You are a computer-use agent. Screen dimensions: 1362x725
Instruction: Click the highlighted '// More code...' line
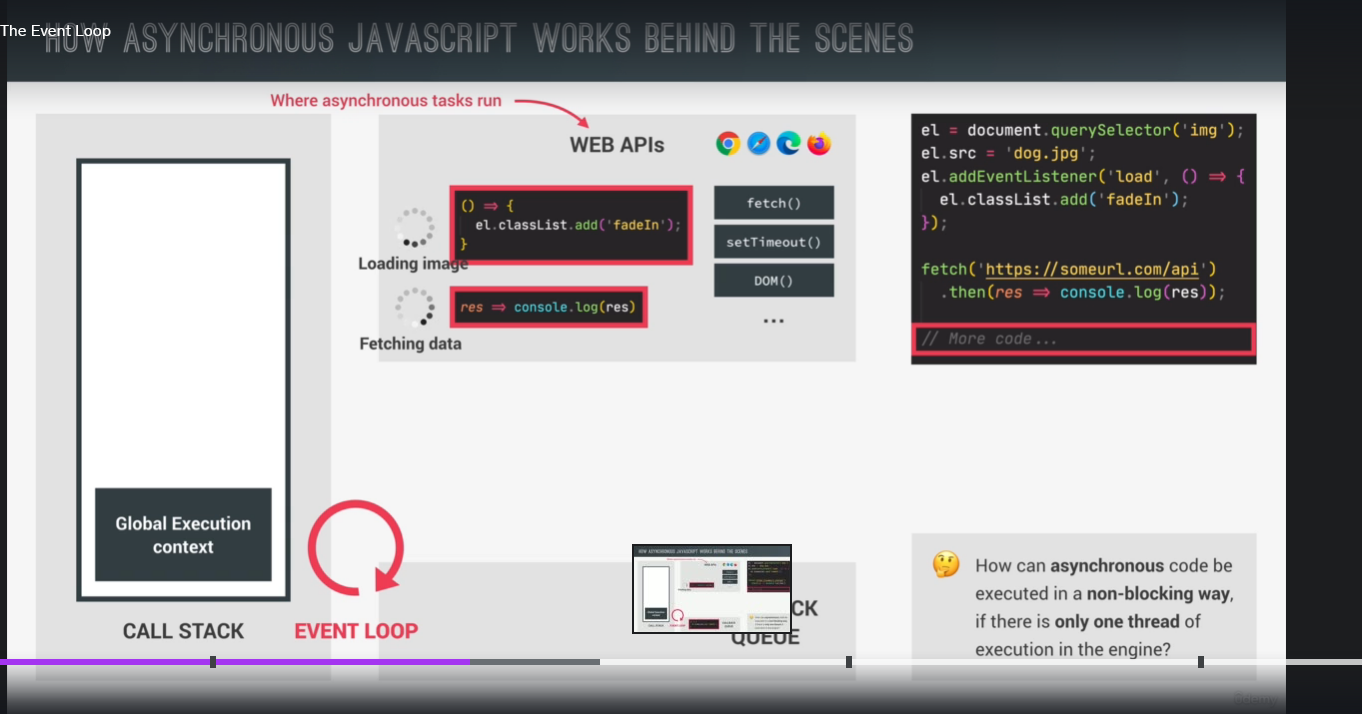1082,339
